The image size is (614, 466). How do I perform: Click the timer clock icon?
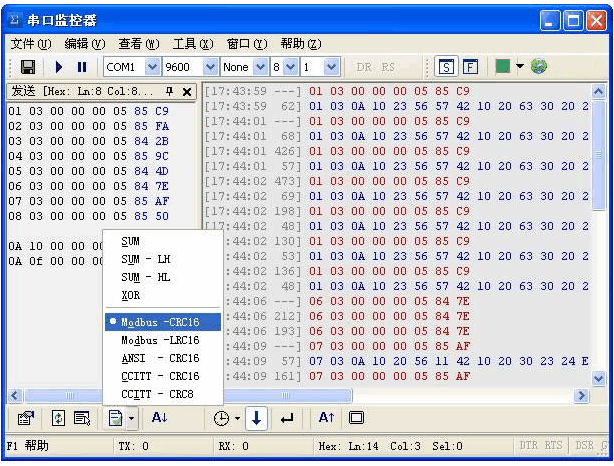[220, 418]
